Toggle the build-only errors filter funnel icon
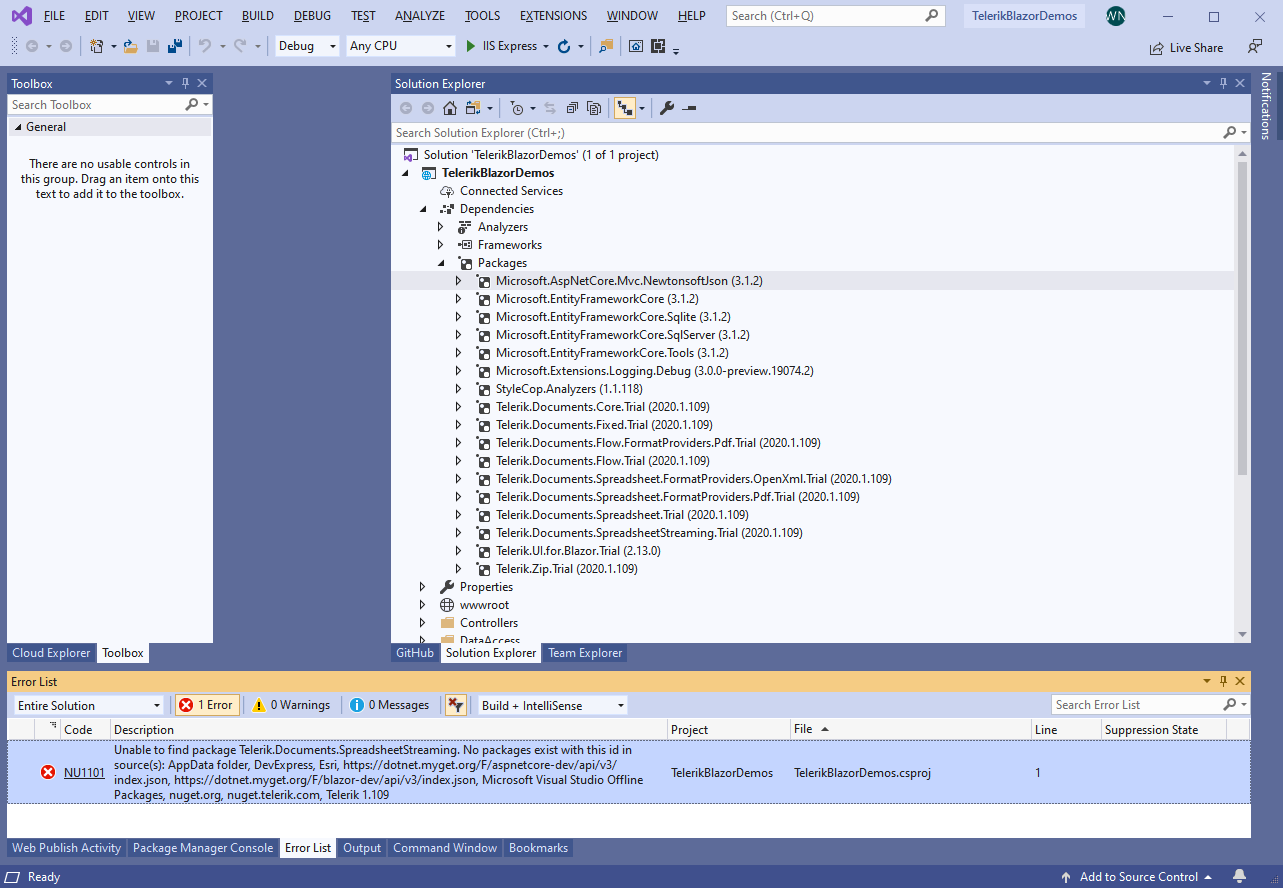This screenshot has height=888, width=1283. [455, 705]
